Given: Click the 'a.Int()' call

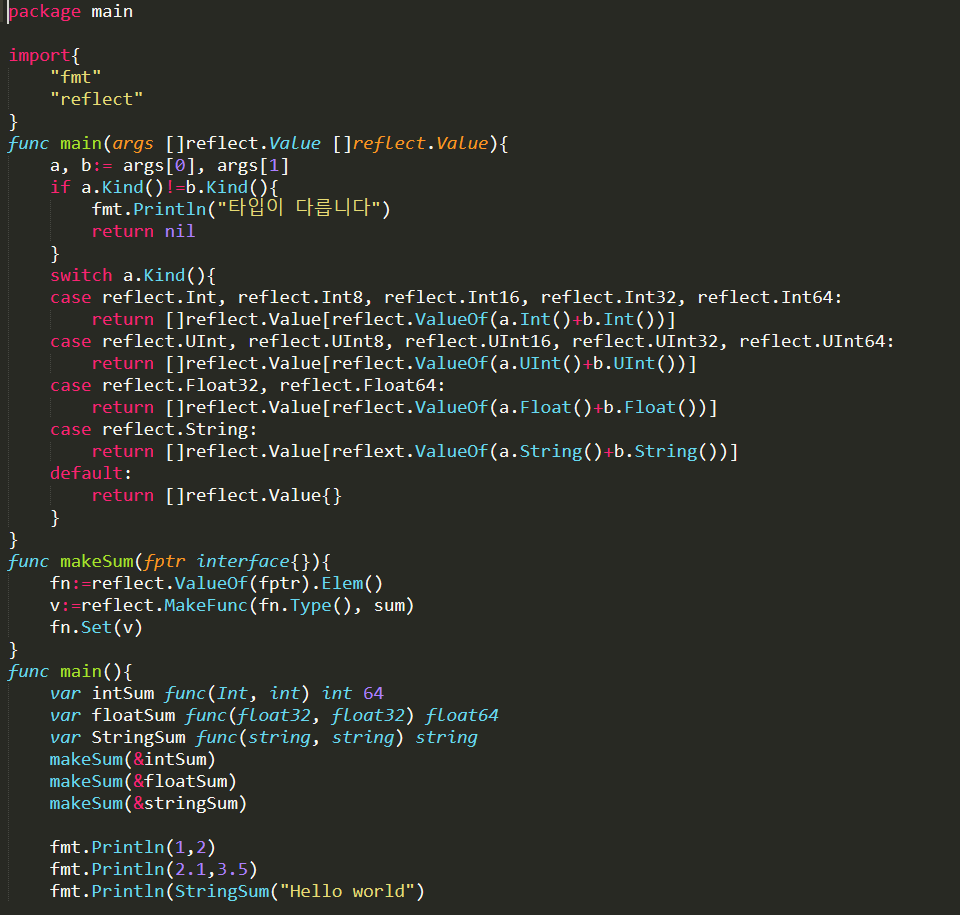Looking at the screenshot, I should (x=535, y=320).
